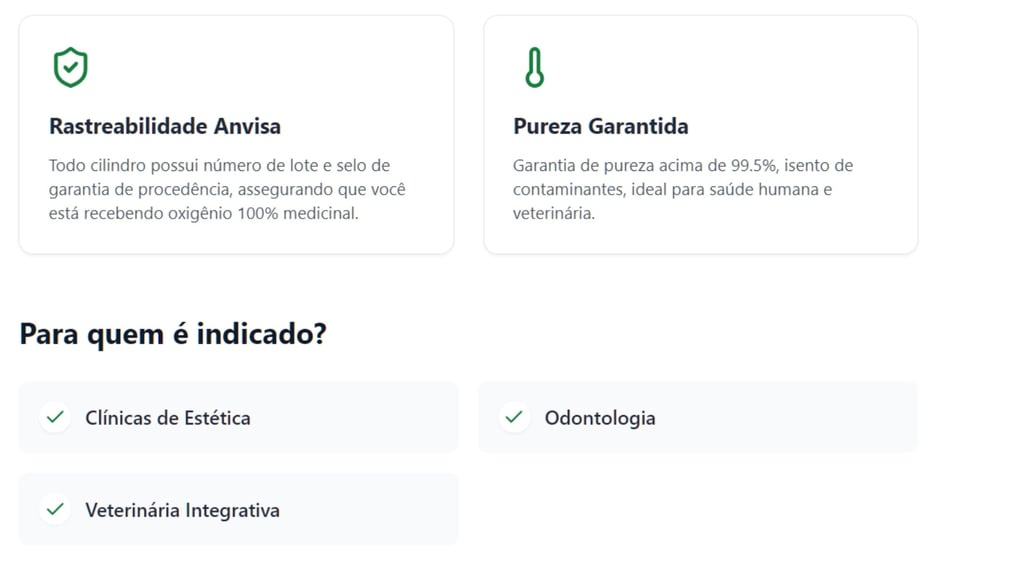Image resolution: width=1024 pixels, height=577 pixels.
Task: Click 'contaminantes, ideal para saúde humana' line
Action: coord(660,189)
